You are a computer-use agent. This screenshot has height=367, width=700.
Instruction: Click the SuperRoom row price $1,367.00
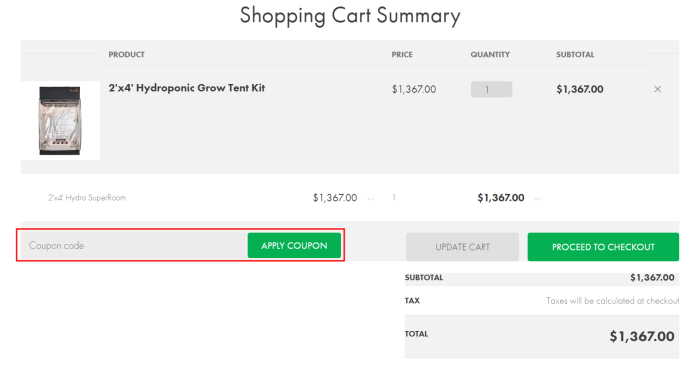[335, 198]
